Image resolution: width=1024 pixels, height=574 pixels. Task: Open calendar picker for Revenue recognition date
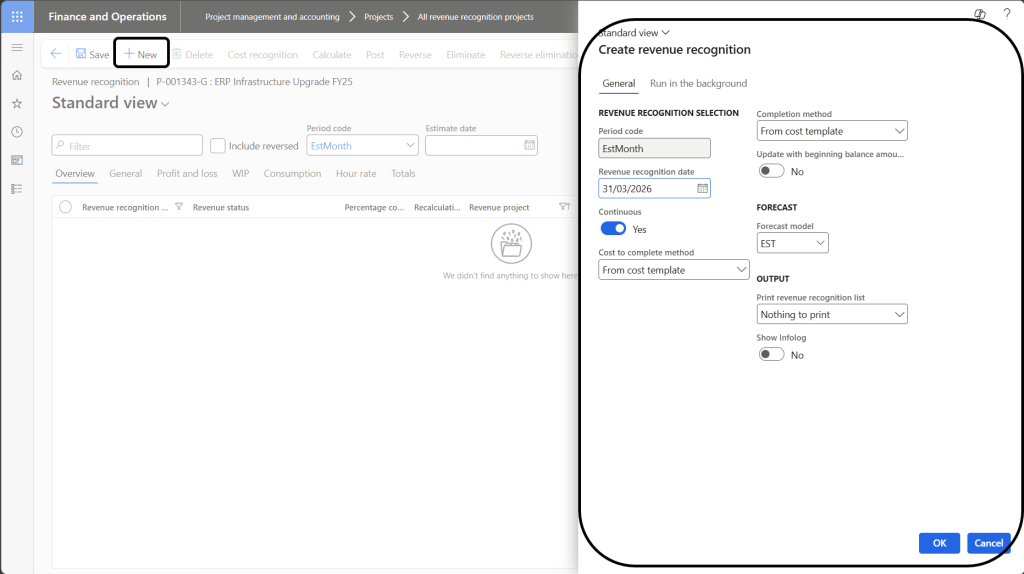click(702, 188)
